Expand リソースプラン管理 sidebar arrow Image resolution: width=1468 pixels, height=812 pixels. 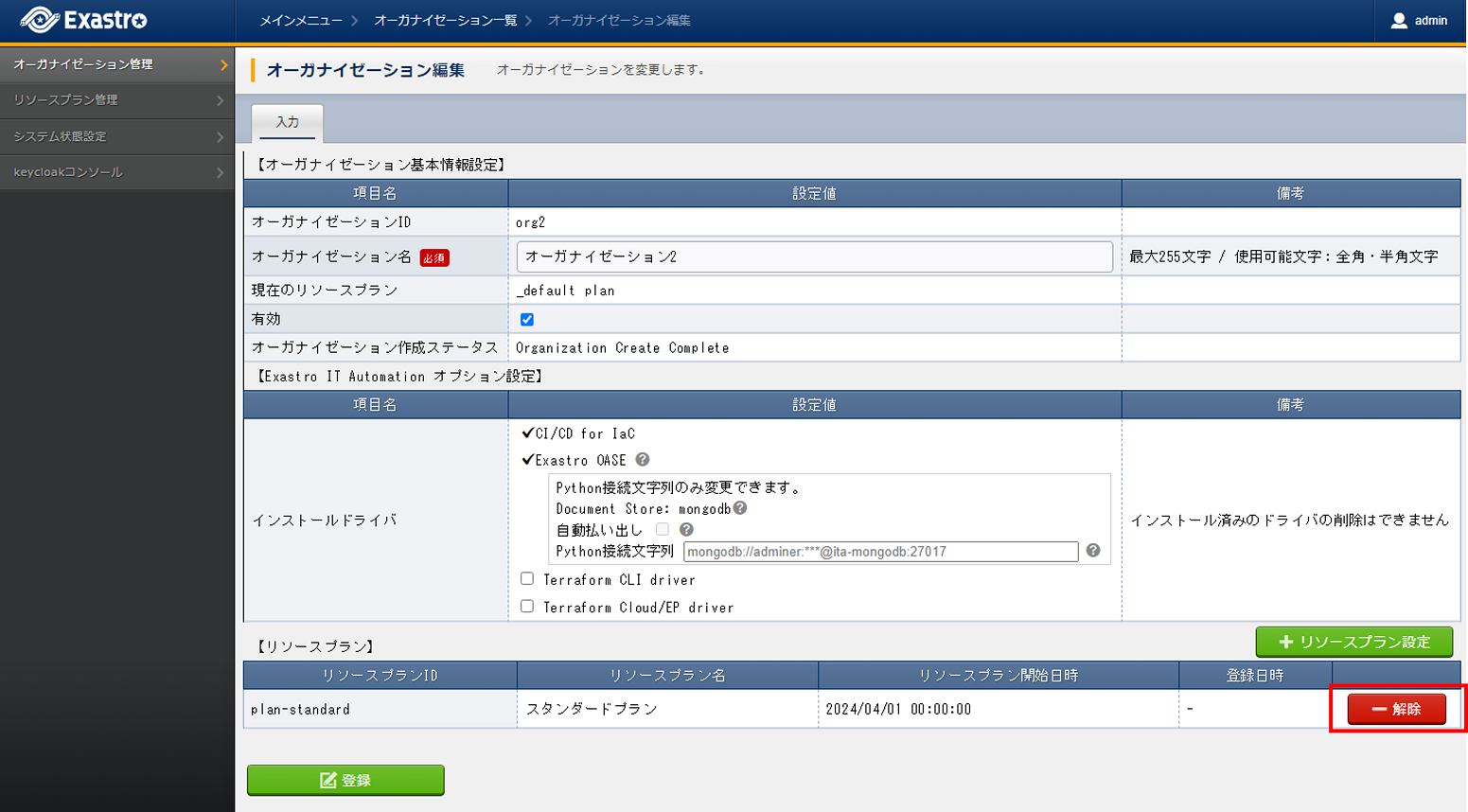(x=221, y=100)
